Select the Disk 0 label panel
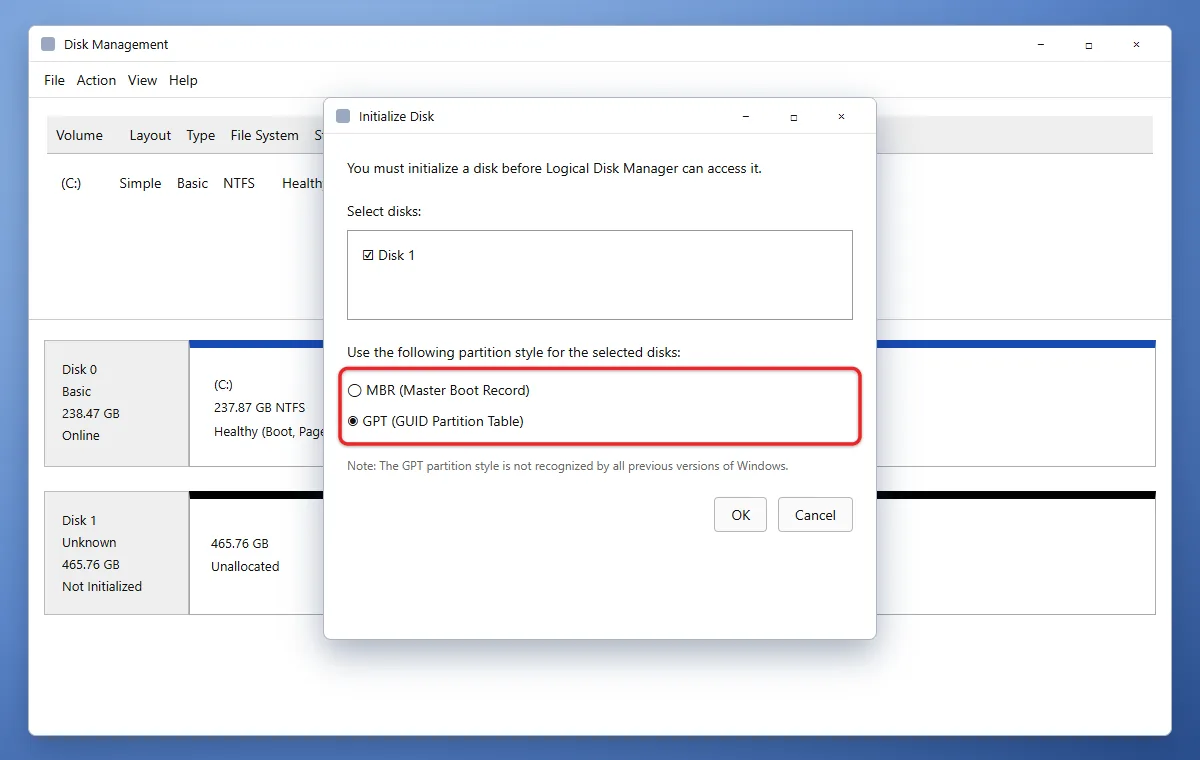 117,403
